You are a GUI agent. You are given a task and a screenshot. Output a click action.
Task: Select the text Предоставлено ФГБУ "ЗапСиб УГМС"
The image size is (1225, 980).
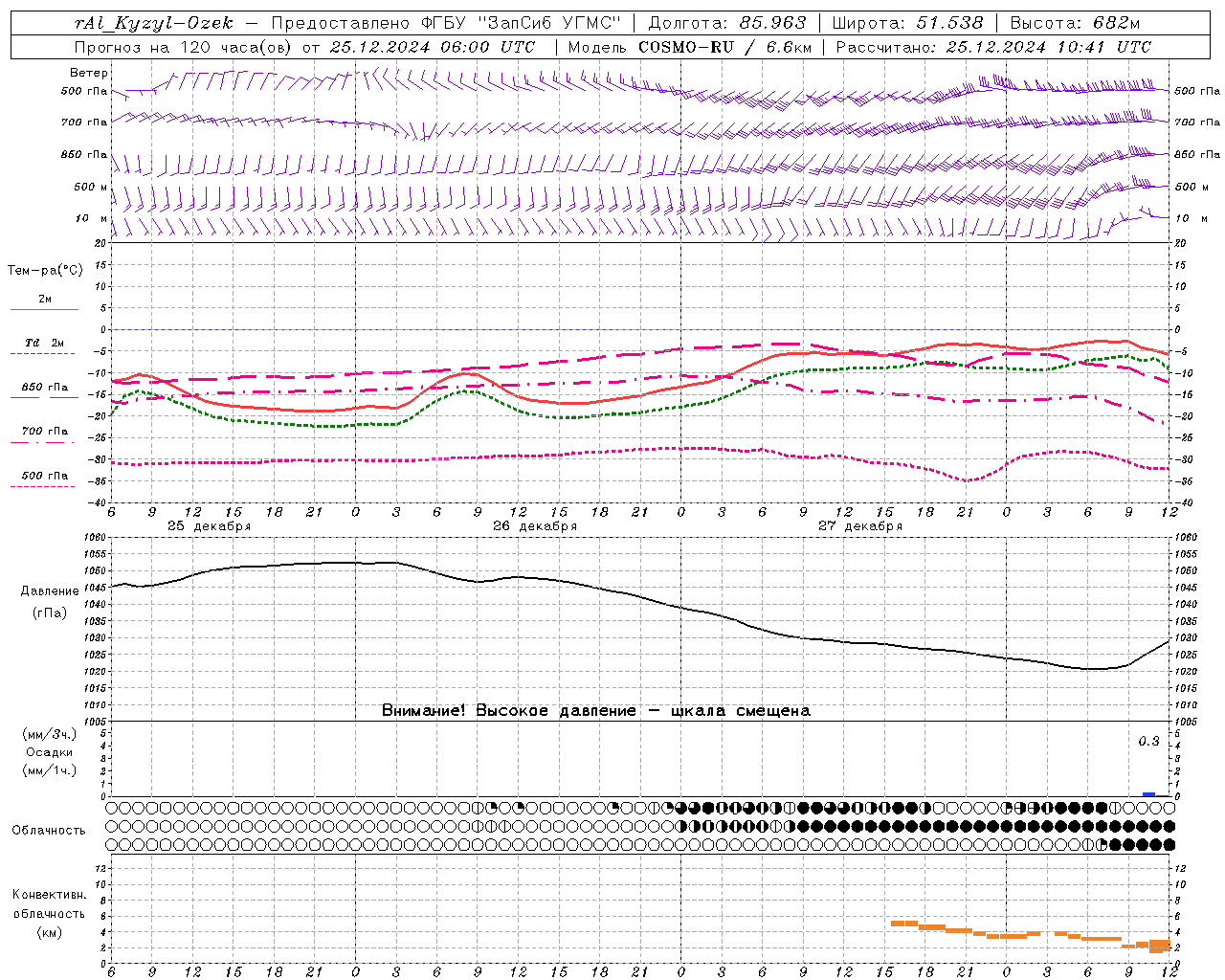[x=447, y=23]
